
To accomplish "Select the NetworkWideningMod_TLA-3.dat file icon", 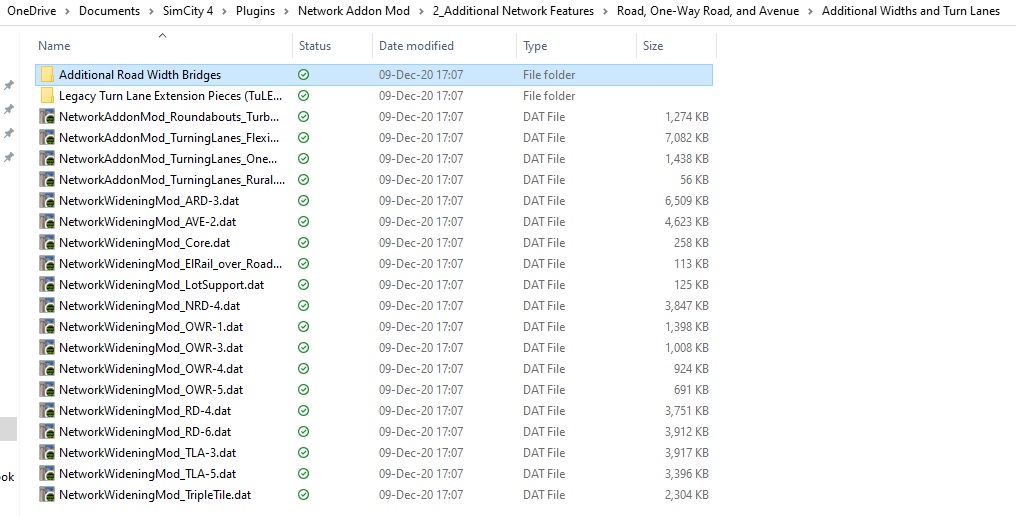I will click(47, 452).
